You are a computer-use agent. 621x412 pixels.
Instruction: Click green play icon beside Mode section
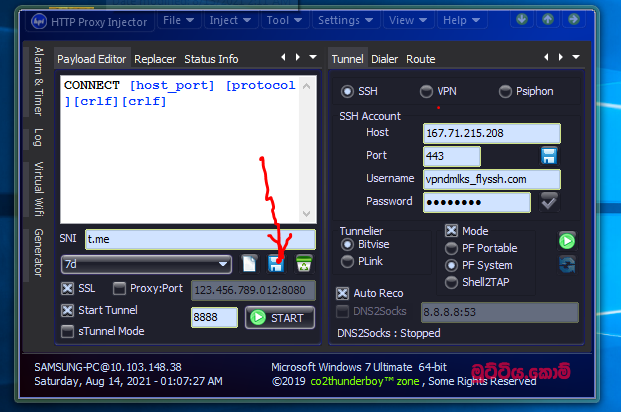pyautogui.click(x=567, y=241)
